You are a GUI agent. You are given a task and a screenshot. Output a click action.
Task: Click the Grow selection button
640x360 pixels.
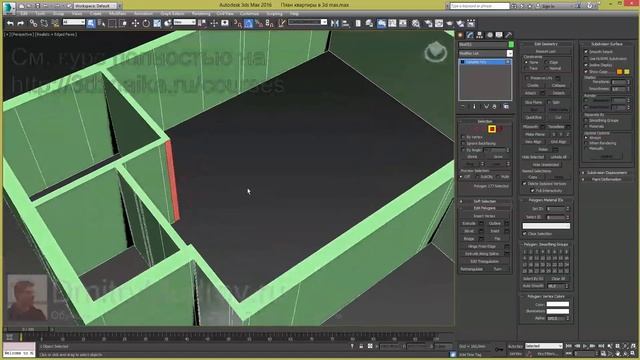tap(498, 157)
